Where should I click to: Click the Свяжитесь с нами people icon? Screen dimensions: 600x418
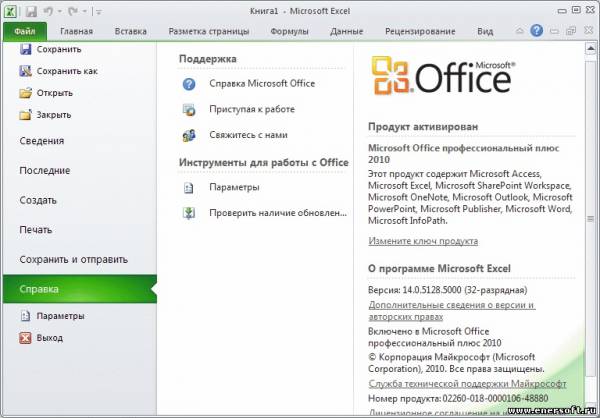tap(189, 136)
